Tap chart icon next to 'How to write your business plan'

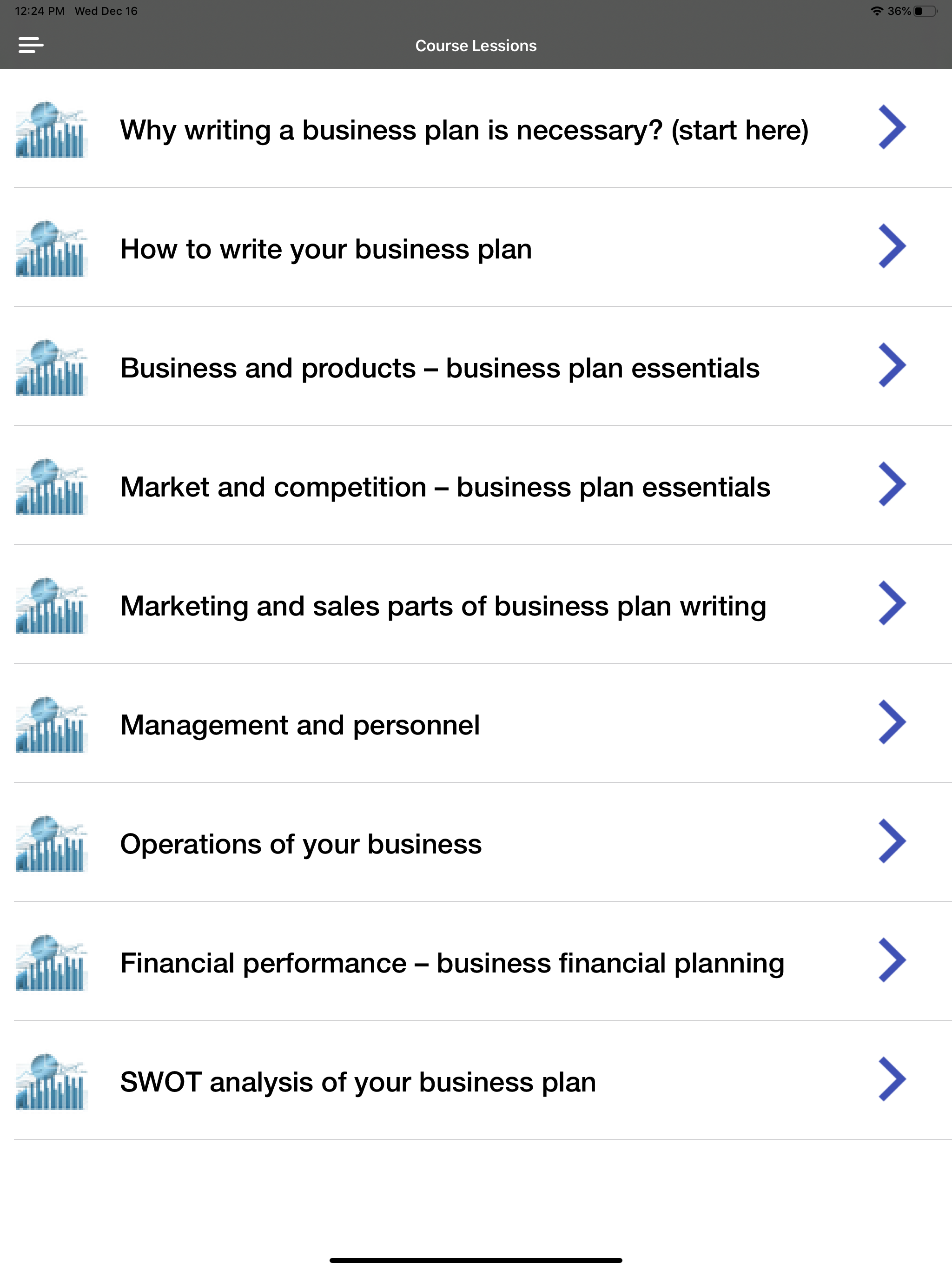[x=51, y=249]
